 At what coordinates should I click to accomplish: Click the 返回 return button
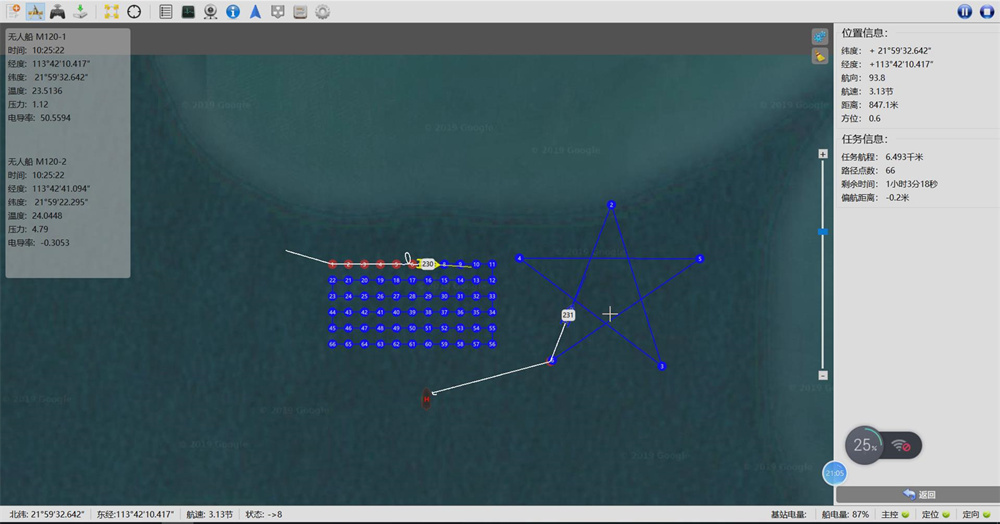coord(918,494)
